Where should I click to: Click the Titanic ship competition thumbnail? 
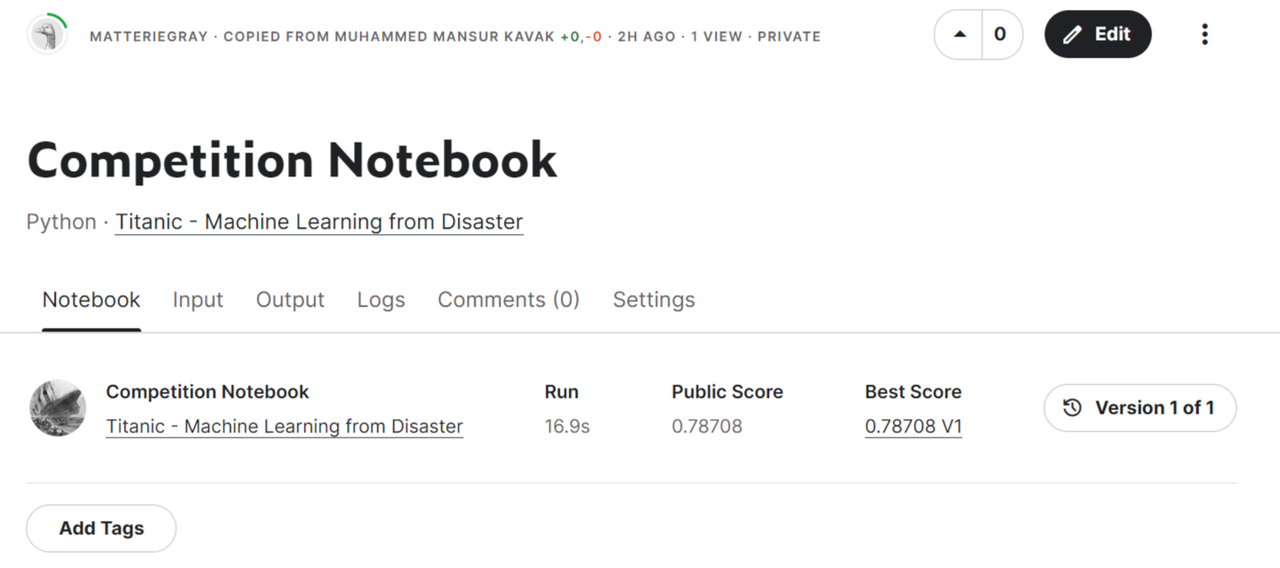pyautogui.click(x=58, y=408)
